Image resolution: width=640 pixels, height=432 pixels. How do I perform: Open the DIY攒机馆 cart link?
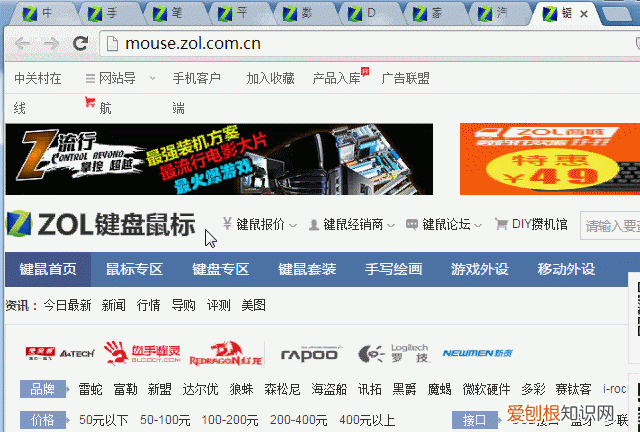[531, 224]
